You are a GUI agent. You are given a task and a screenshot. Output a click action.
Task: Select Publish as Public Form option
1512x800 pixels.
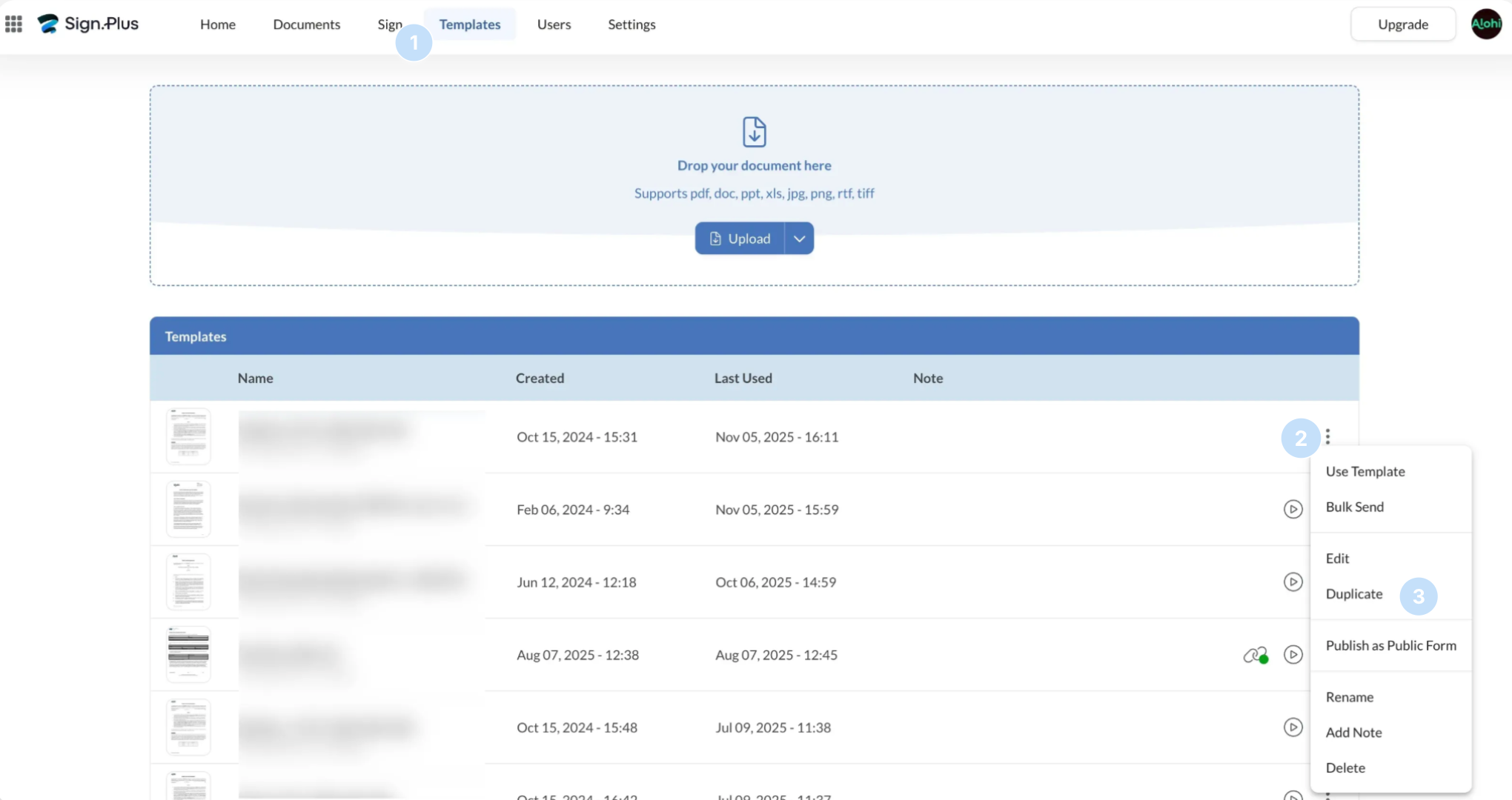[x=1390, y=646]
